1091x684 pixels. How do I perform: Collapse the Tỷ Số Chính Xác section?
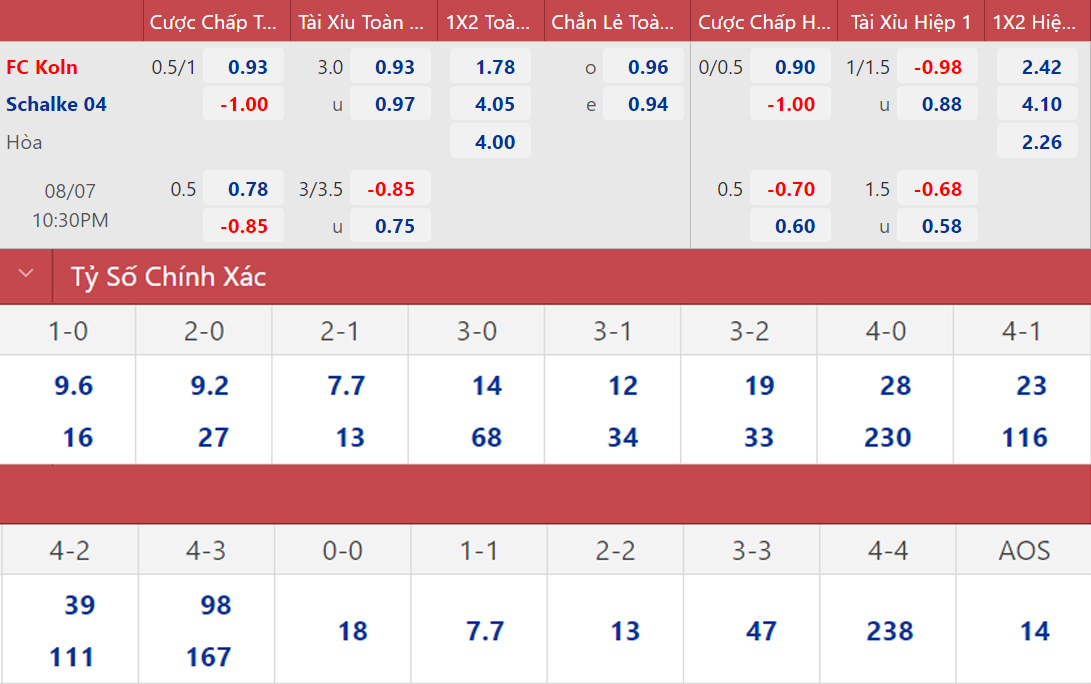click(26, 275)
